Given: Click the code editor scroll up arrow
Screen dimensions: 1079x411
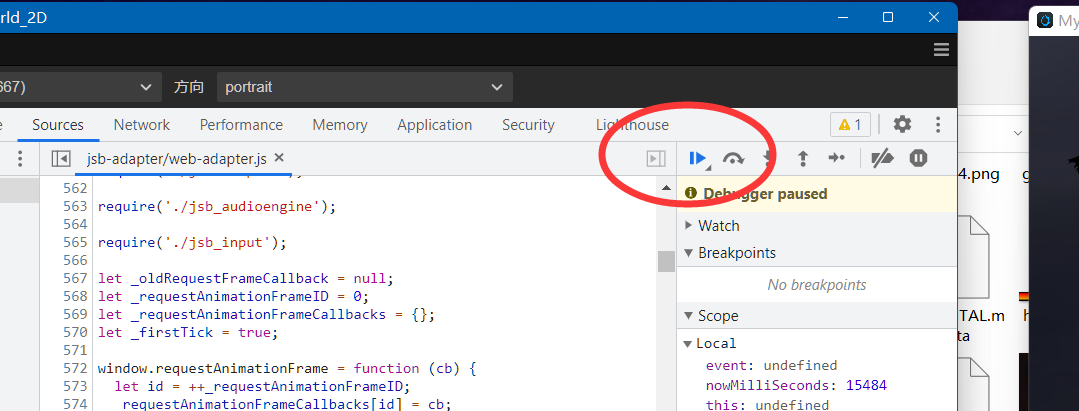Looking at the screenshot, I should [x=666, y=187].
